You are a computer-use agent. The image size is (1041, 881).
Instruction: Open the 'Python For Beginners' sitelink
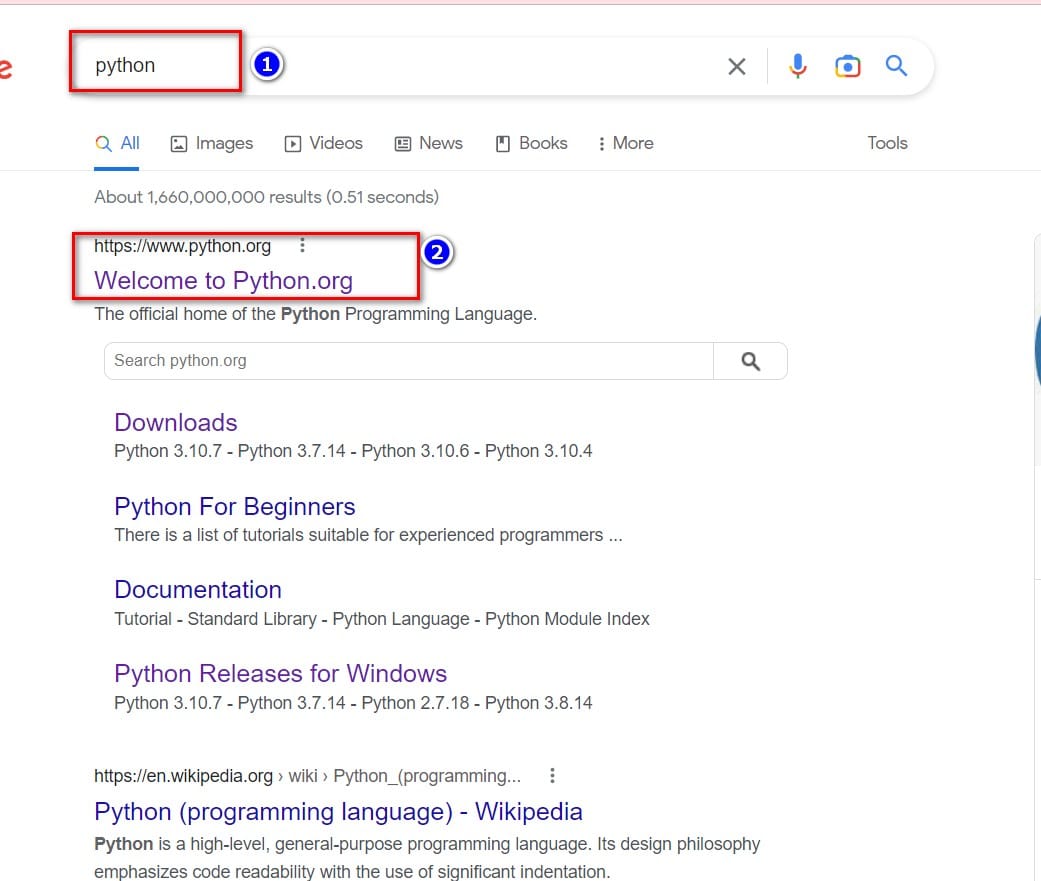point(234,507)
